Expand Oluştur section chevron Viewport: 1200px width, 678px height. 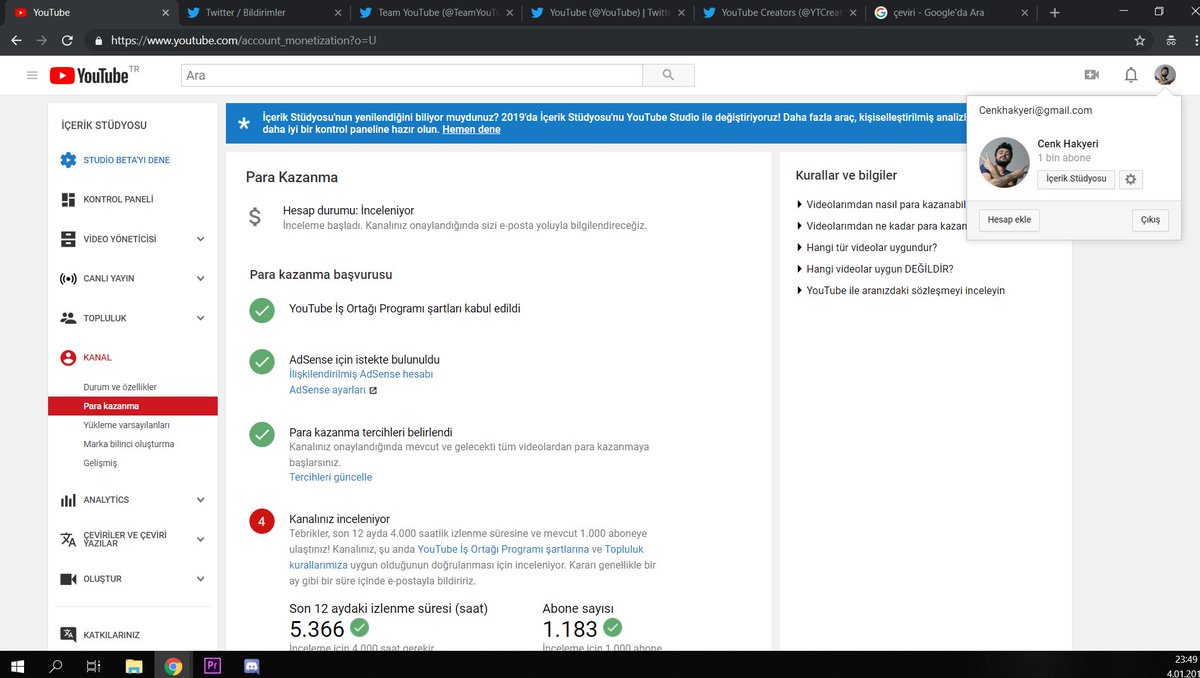[201, 579]
